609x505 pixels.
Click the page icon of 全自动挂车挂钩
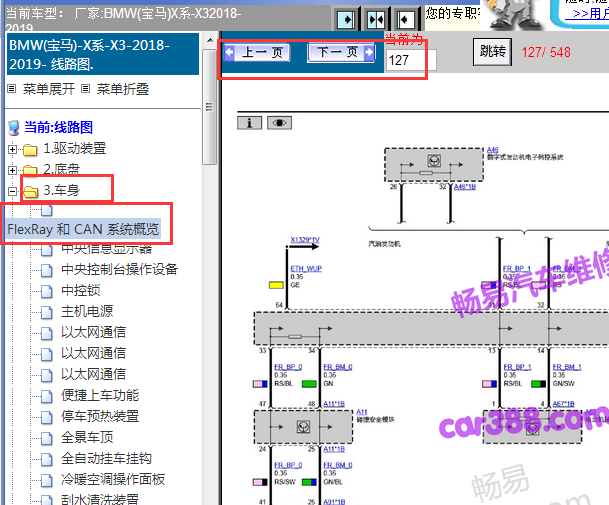click(47, 459)
